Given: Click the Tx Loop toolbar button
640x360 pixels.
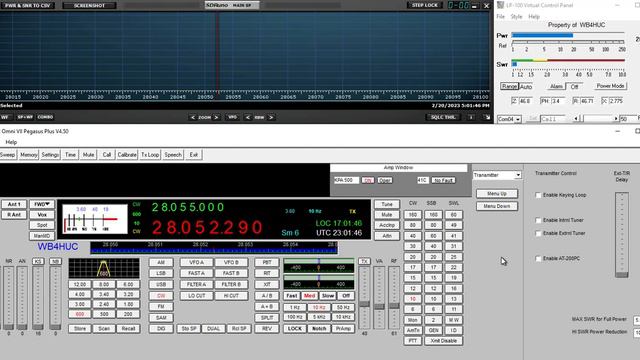Looking at the screenshot, I should (150, 155).
